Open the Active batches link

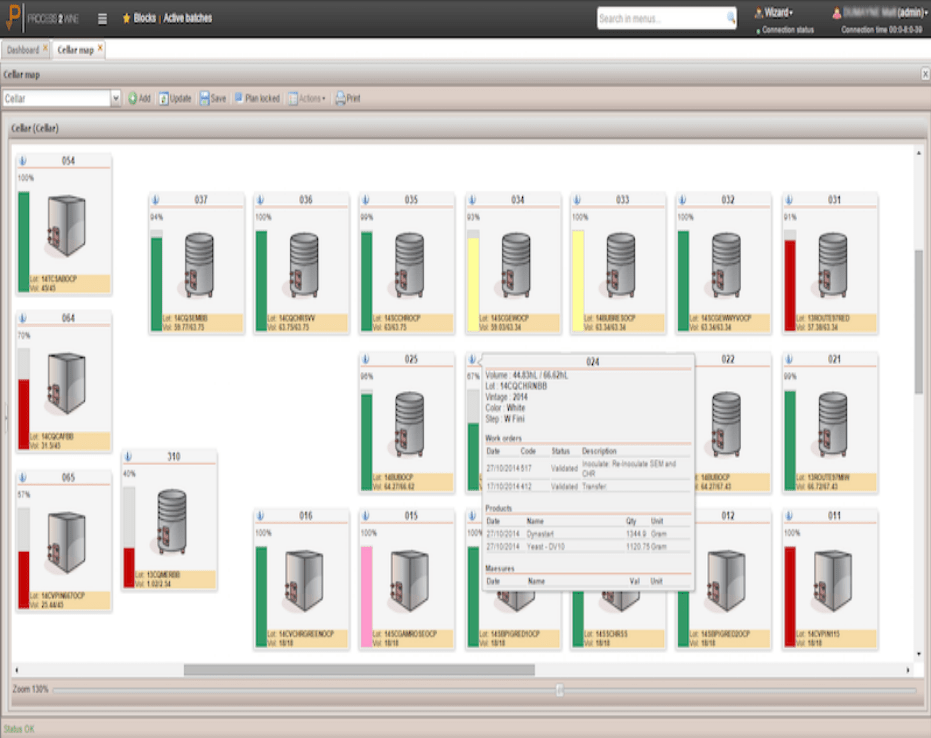coord(188,18)
